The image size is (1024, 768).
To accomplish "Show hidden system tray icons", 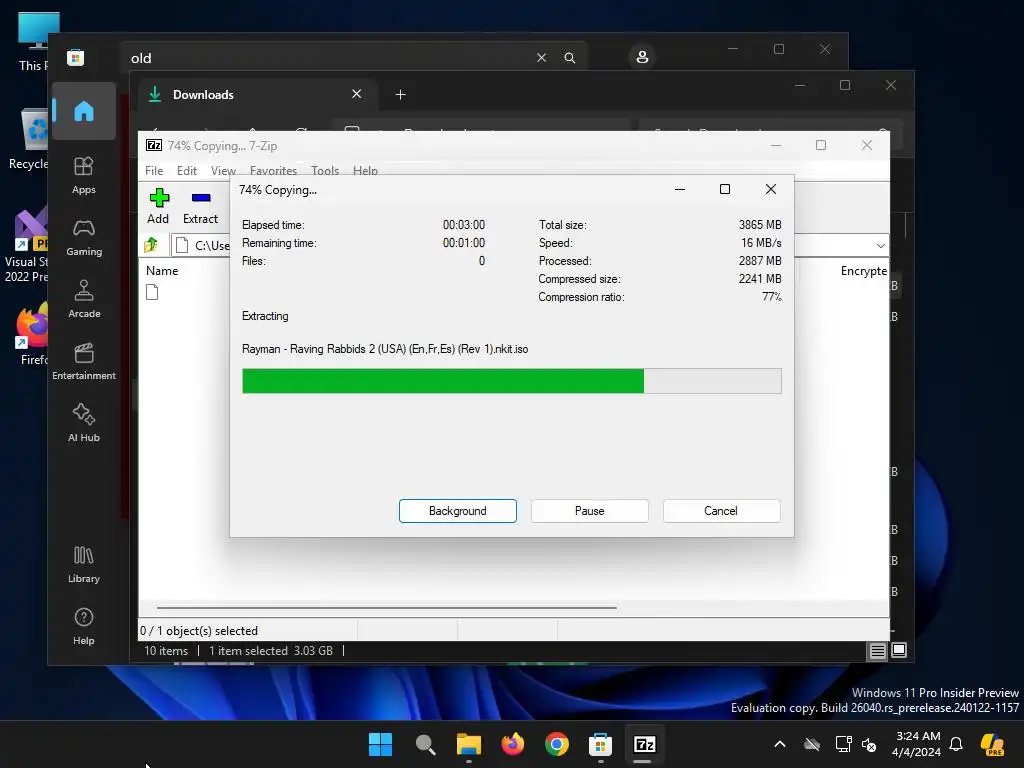I will tap(780, 744).
